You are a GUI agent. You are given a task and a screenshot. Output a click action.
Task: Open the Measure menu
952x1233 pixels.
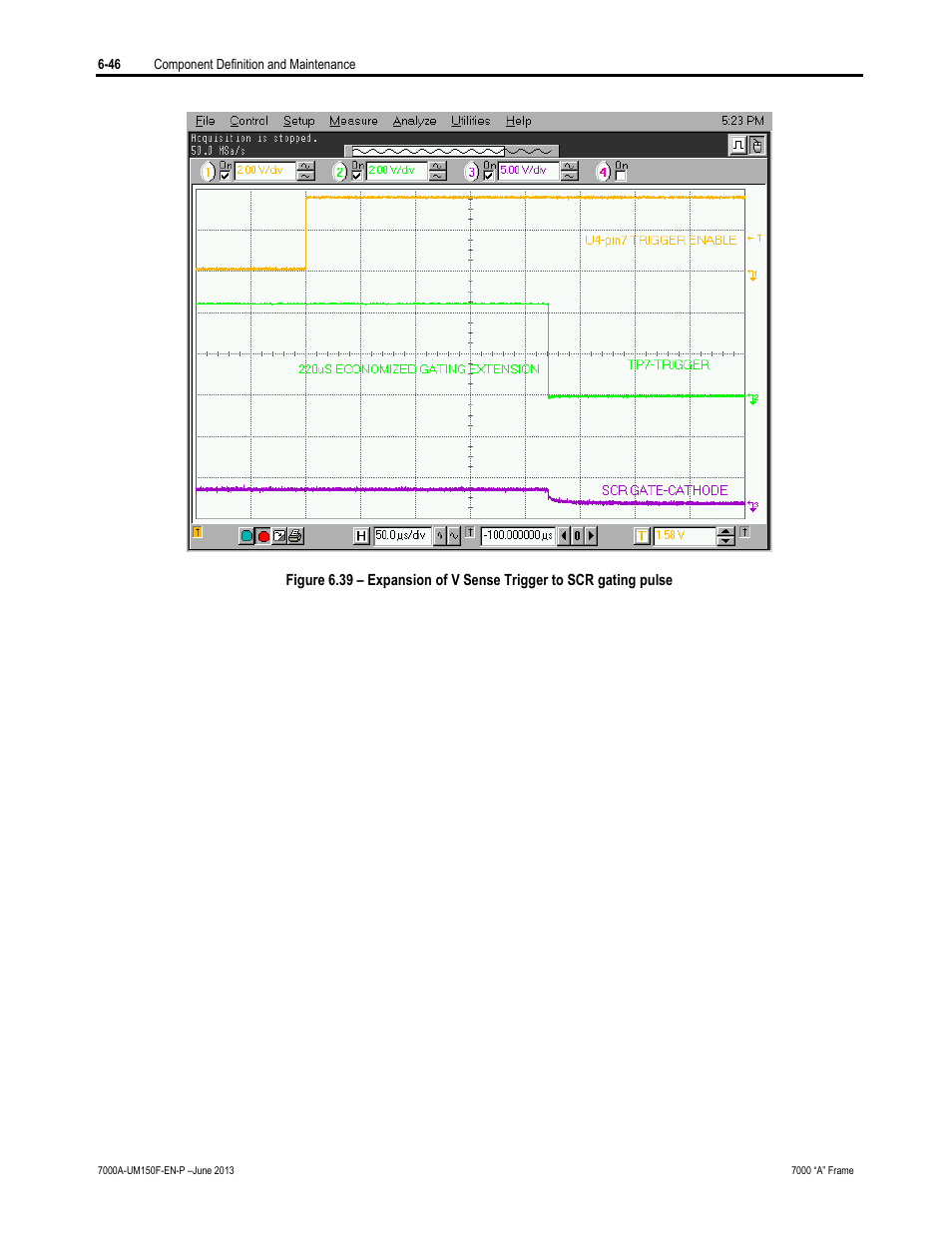click(353, 121)
